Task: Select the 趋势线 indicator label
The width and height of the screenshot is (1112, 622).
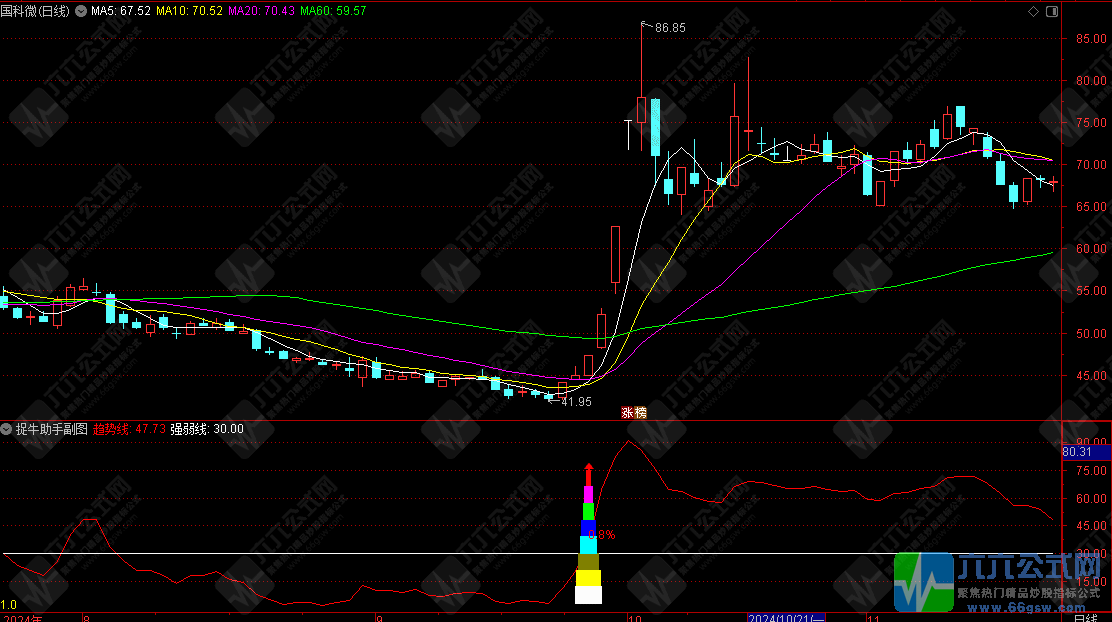Action: click(x=129, y=429)
